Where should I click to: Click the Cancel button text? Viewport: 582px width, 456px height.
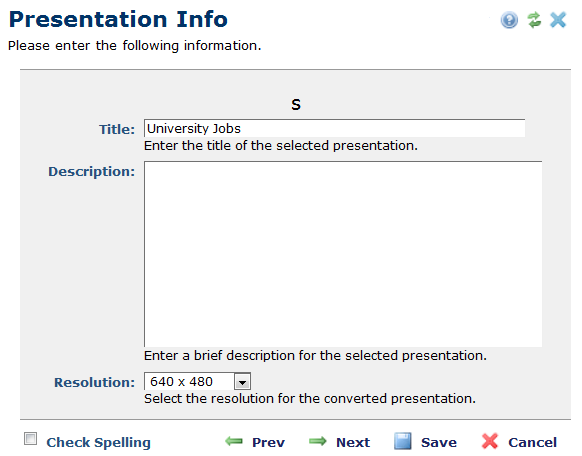532,442
